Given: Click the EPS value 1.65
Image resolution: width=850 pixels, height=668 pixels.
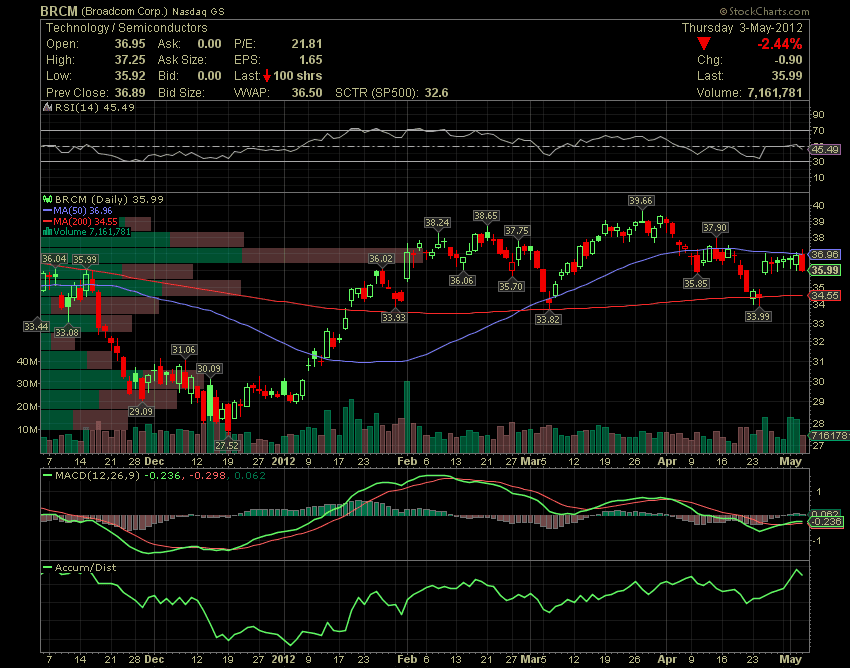Looking at the screenshot, I should (x=311, y=60).
